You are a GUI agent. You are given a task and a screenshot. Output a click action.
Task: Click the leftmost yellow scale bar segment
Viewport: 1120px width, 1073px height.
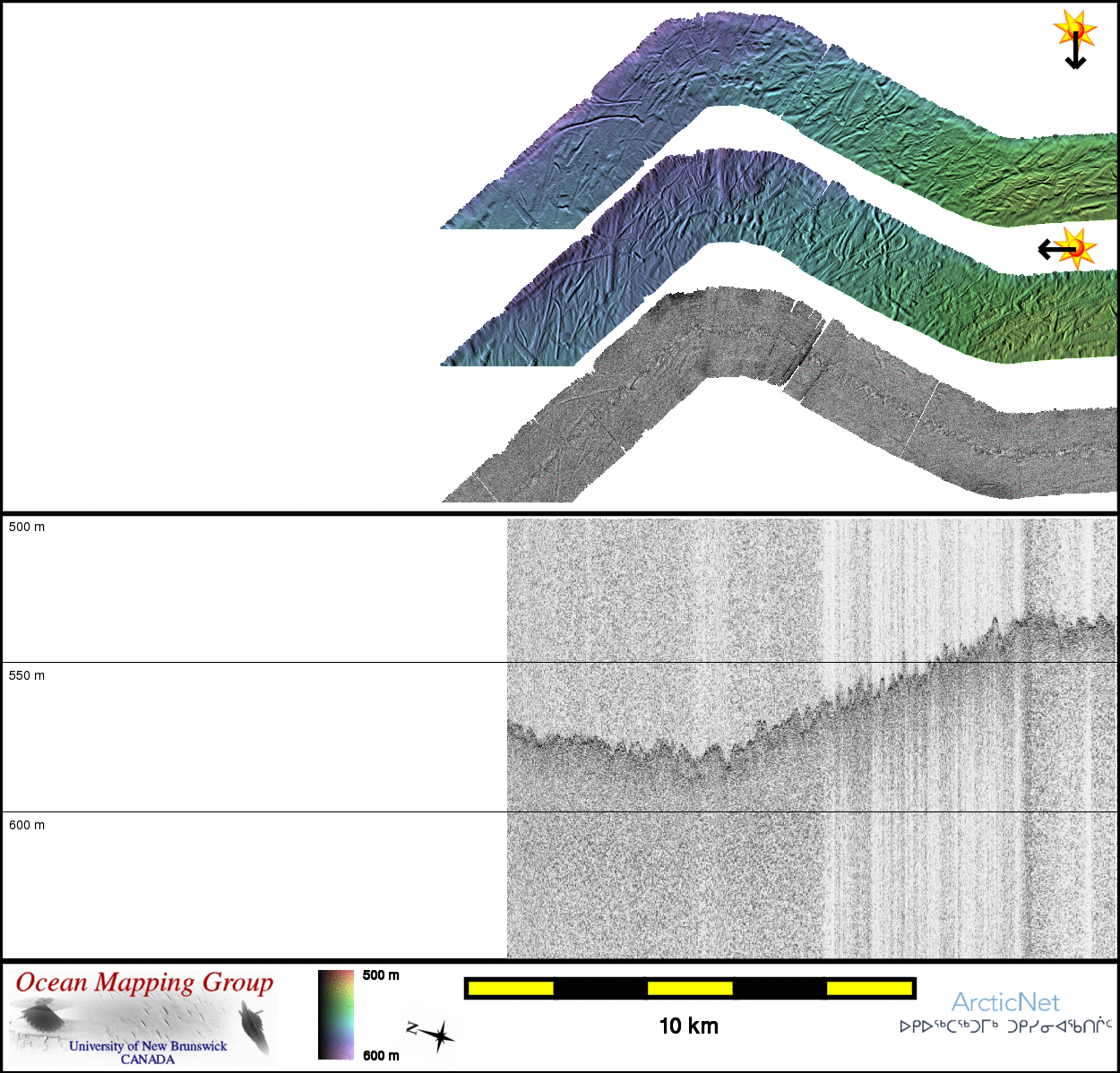pyautogui.click(x=511, y=988)
